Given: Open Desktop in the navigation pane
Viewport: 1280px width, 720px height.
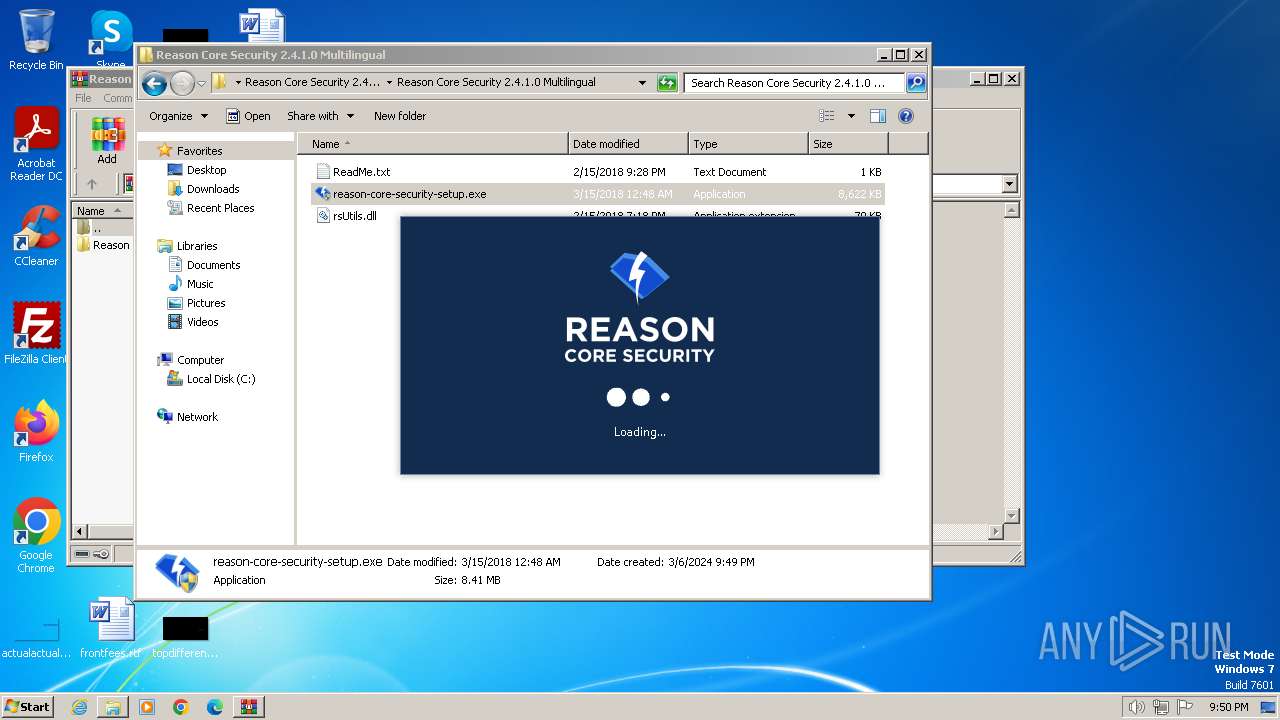Looking at the screenshot, I should click(206, 170).
